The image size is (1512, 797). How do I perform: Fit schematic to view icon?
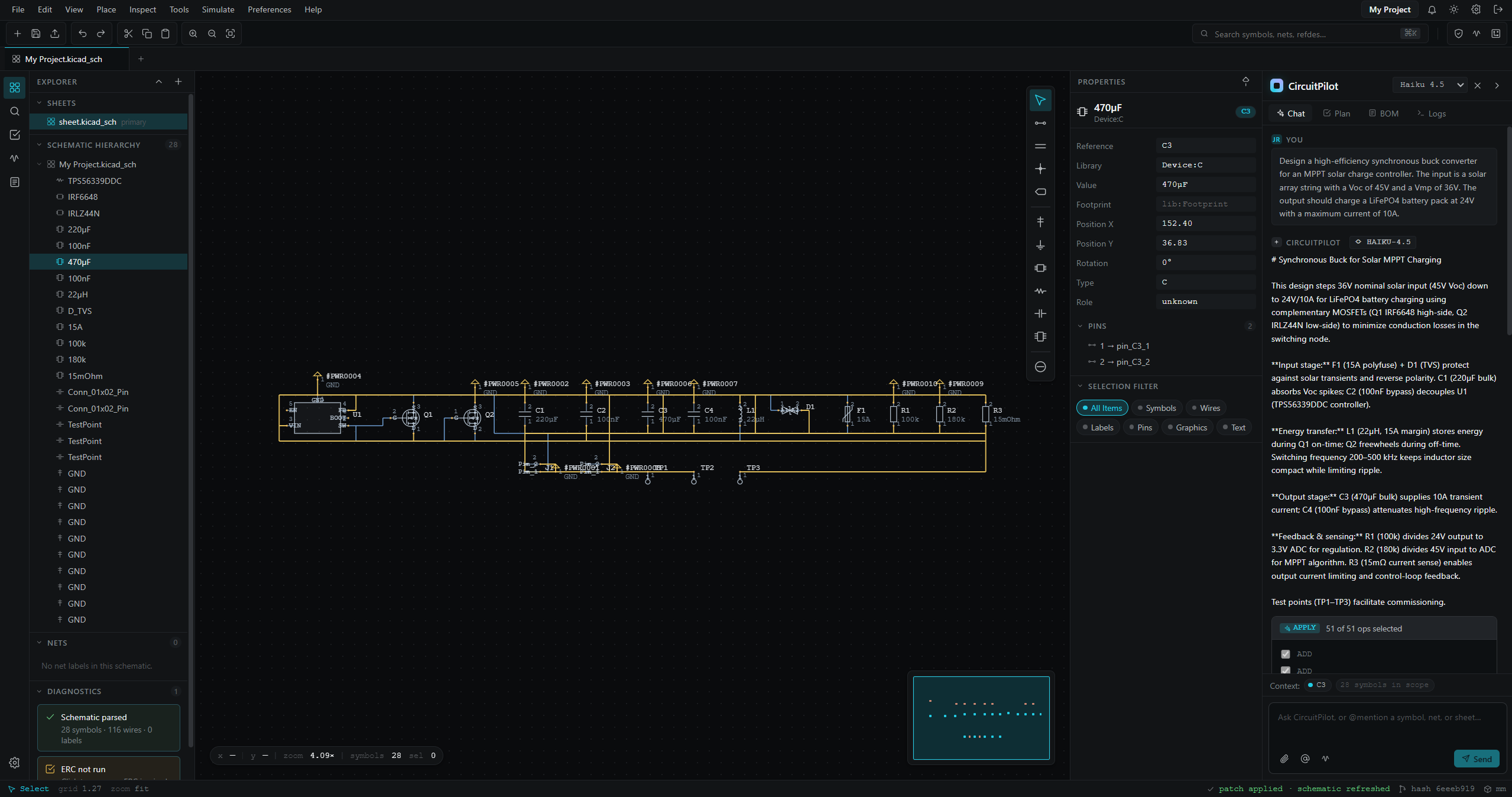[231, 34]
